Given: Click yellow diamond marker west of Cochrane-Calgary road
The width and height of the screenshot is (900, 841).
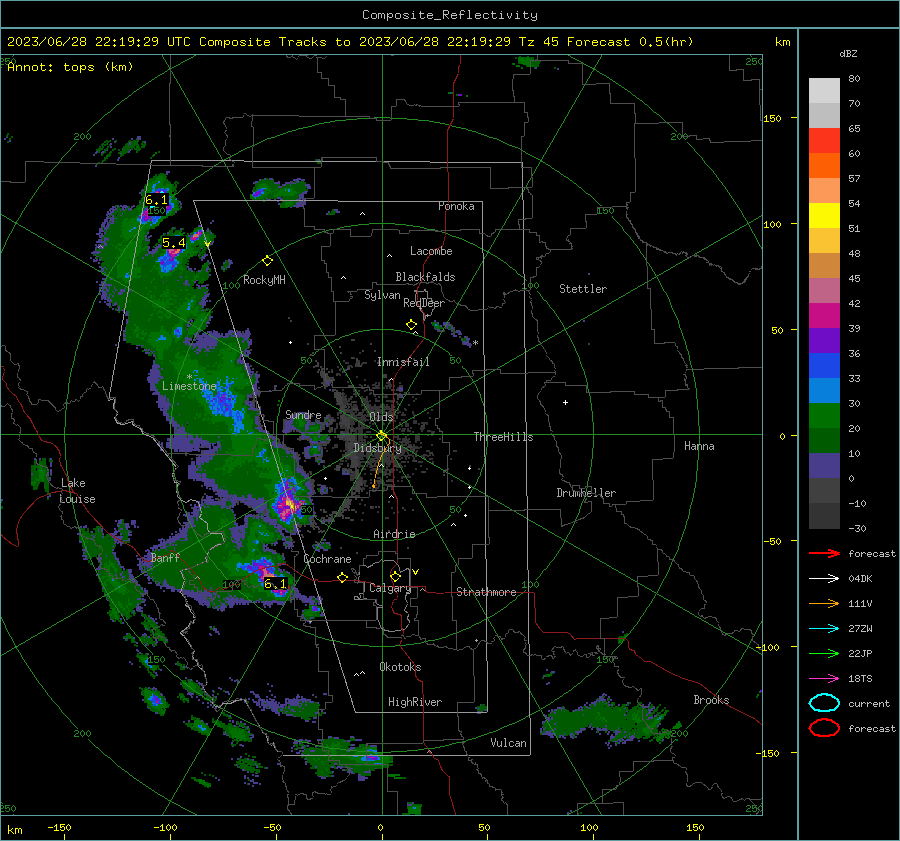Looking at the screenshot, I should coord(343,577).
